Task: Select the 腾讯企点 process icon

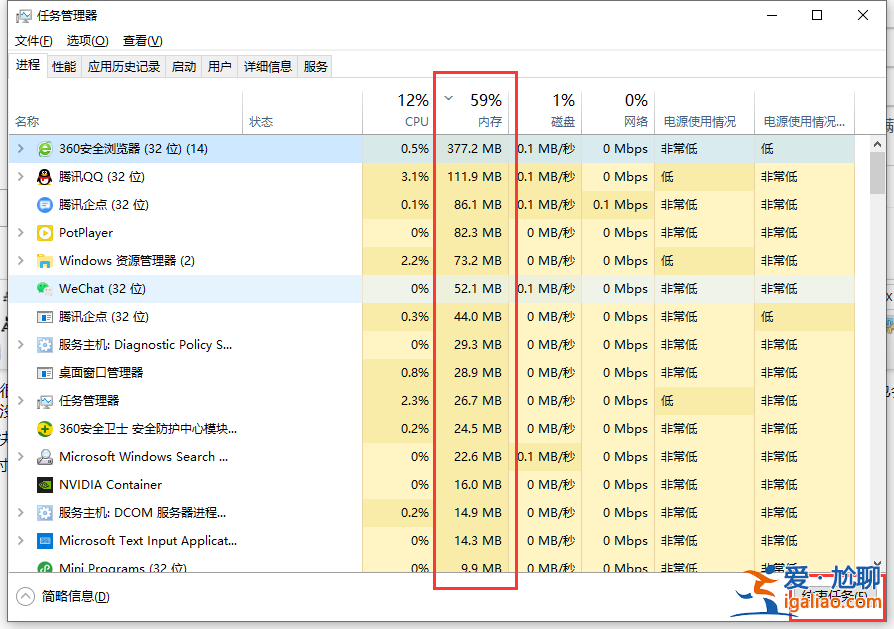Action: [x=45, y=204]
